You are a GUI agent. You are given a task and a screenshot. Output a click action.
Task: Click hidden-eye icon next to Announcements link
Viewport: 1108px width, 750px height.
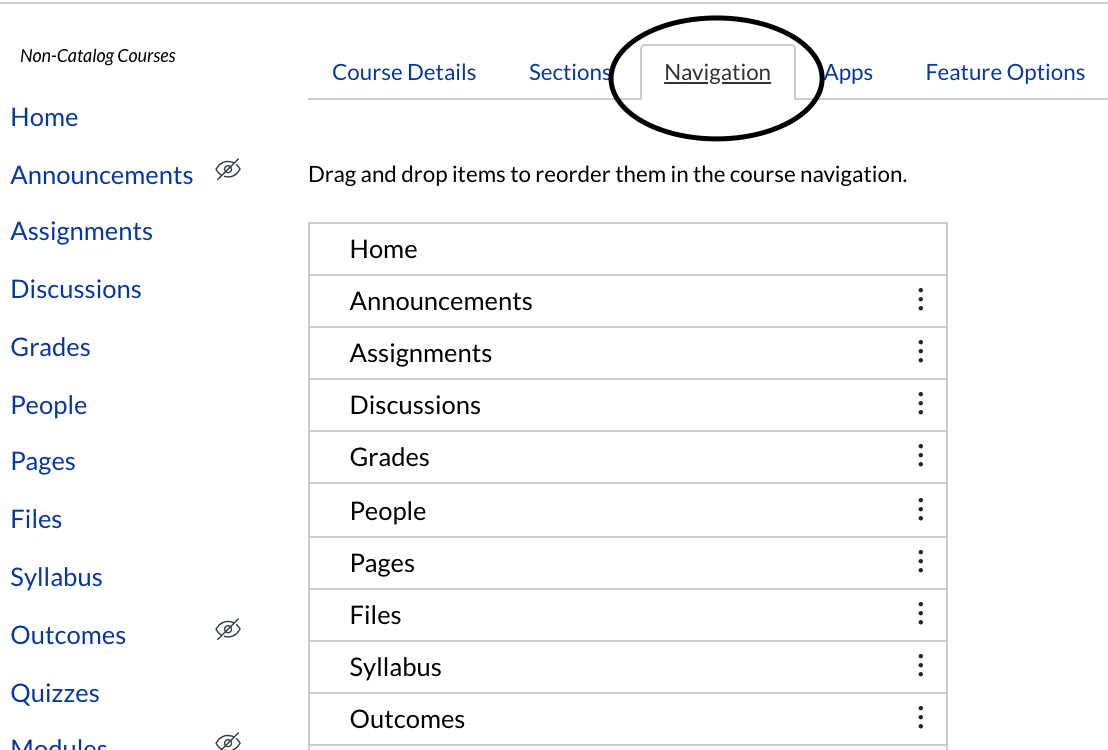click(x=228, y=171)
